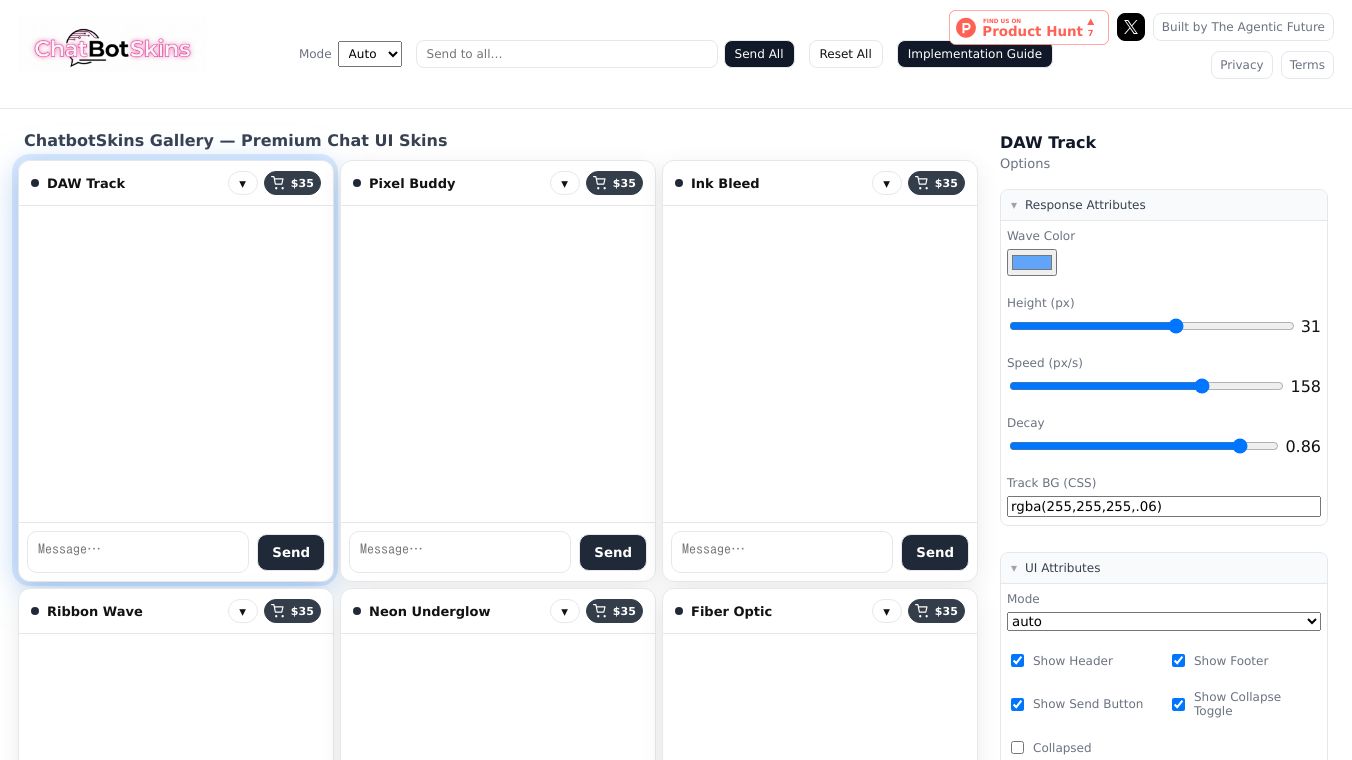Collapse the UI Attributes section
Viewport: 1352px width, 760px height.
click(1164, 568)
